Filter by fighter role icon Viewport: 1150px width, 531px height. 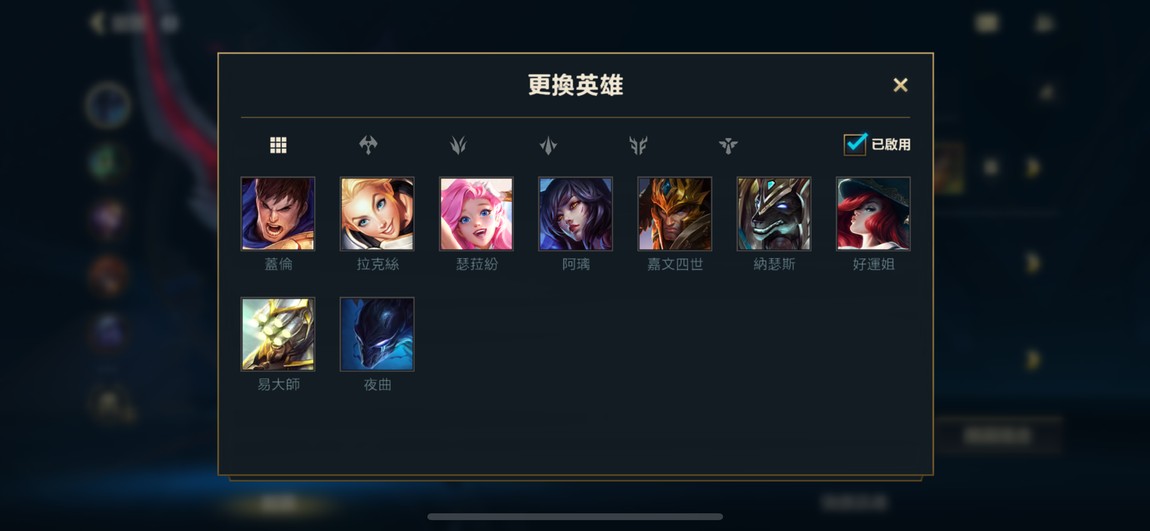point(368,145)
